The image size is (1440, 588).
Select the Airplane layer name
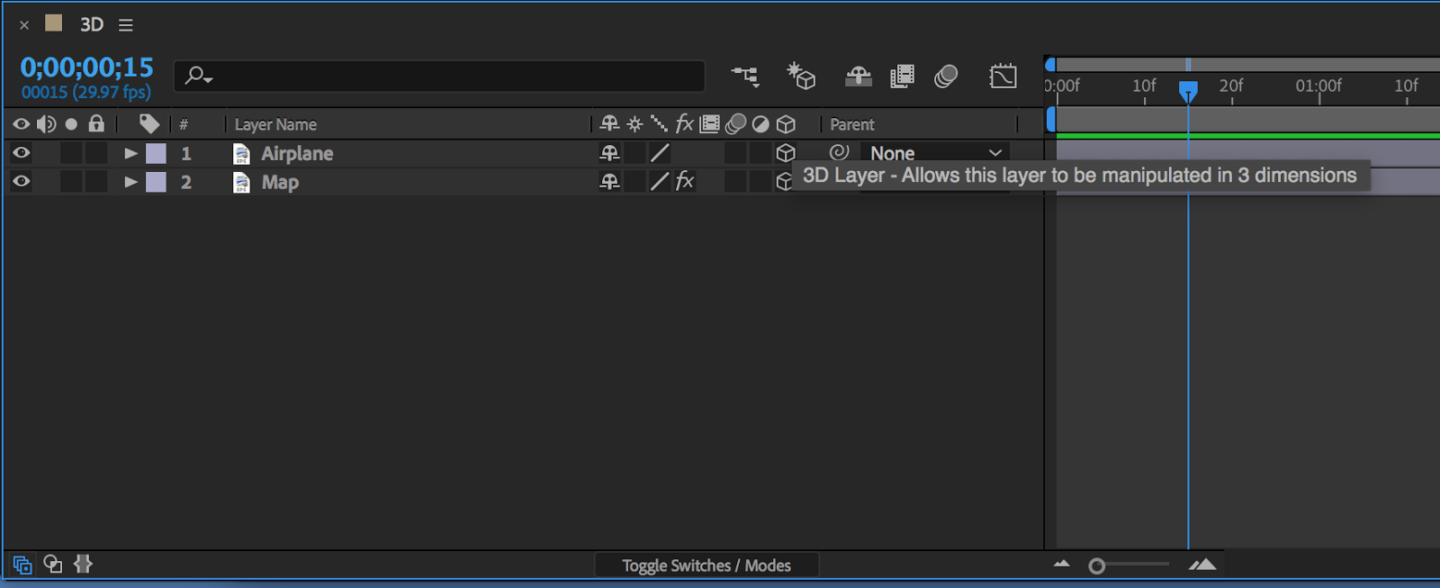297,153
